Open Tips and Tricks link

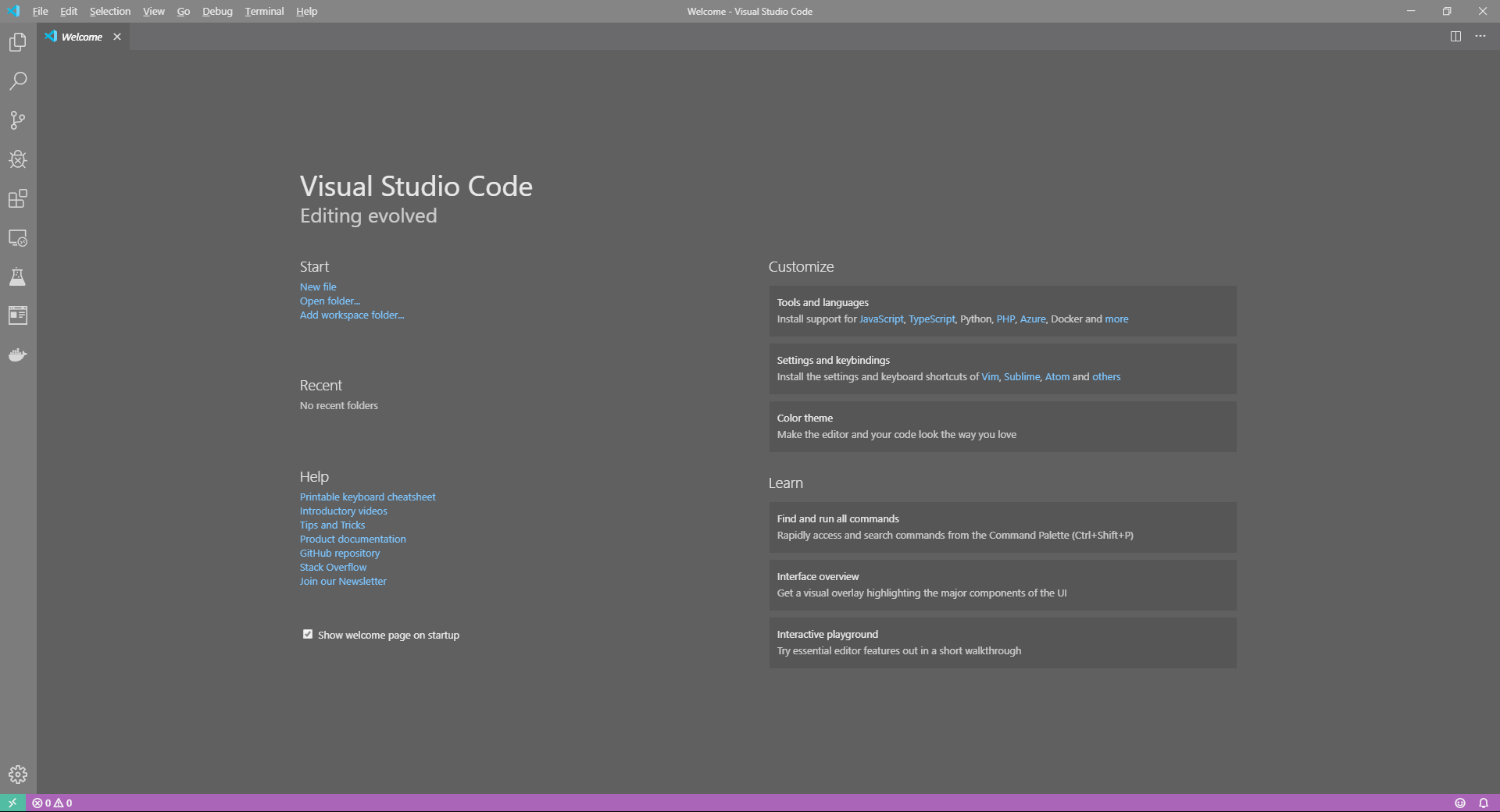click(x=332, y=525)
